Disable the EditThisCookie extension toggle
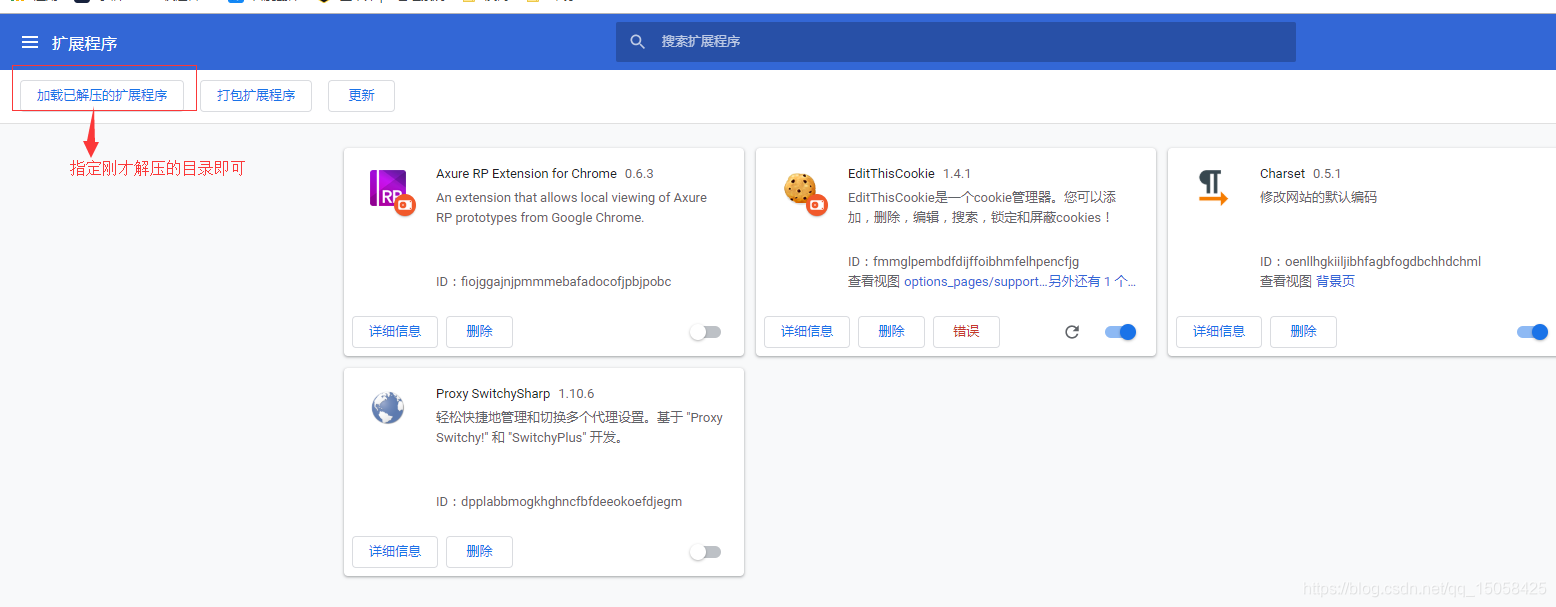The height and width of the screenshot is (607, 1556). [1121, 332]
